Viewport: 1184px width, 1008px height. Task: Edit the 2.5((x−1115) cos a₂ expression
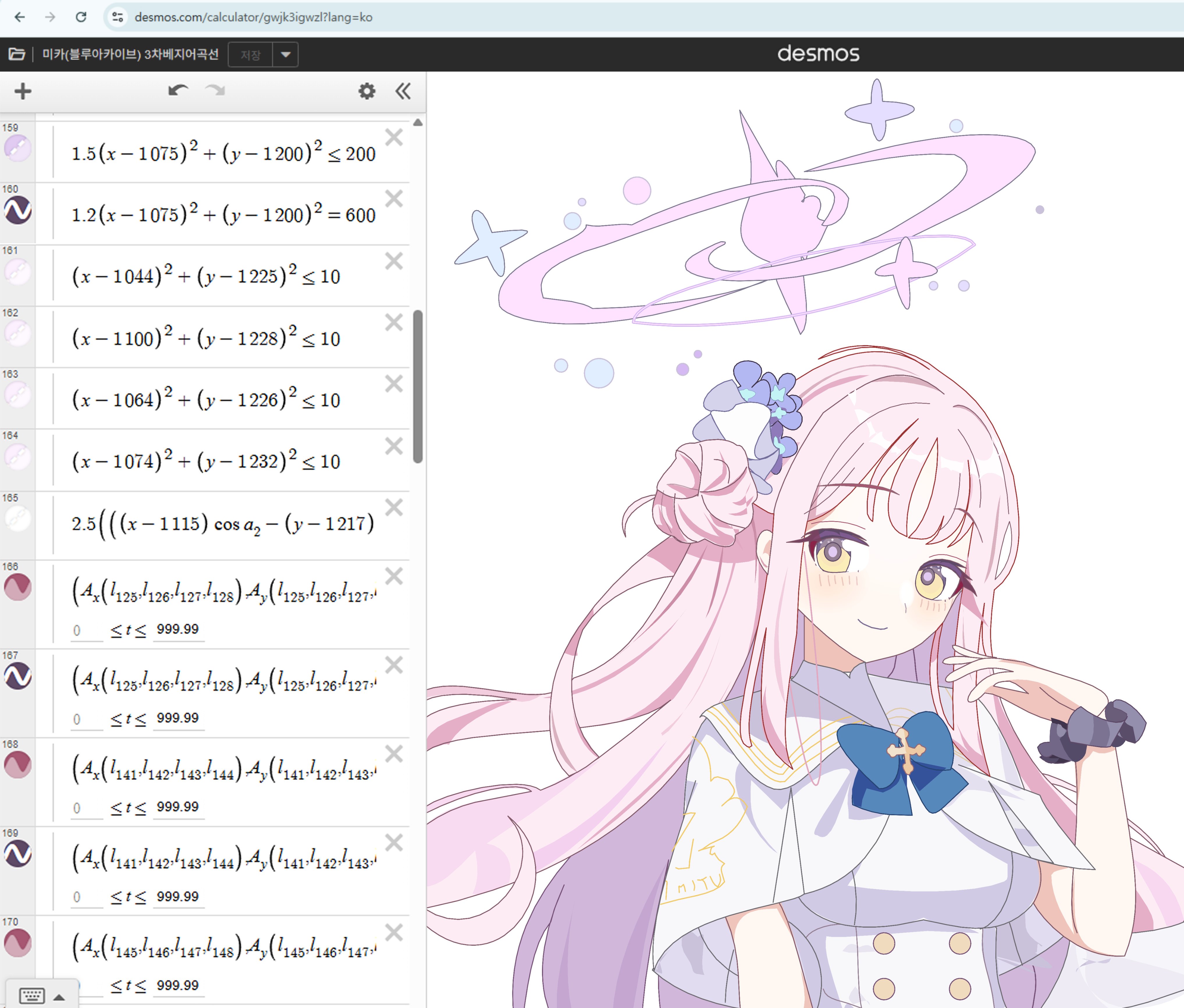pyautogui.click(x=223, y=524)
